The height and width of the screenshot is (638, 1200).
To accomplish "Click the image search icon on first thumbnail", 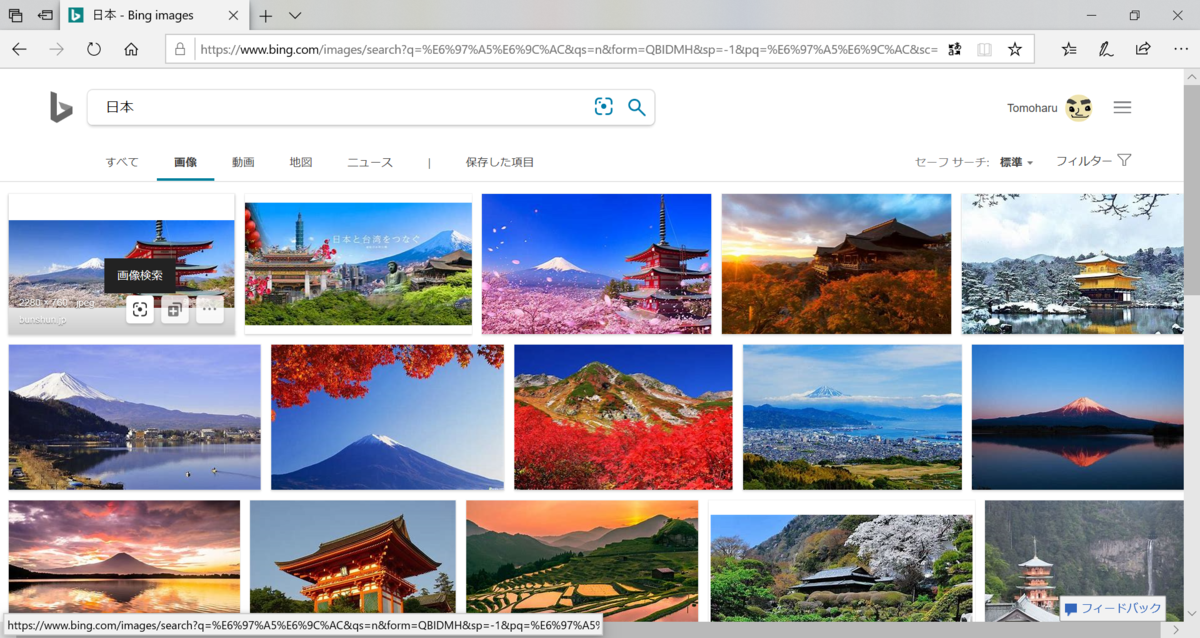I will point(140,310).
